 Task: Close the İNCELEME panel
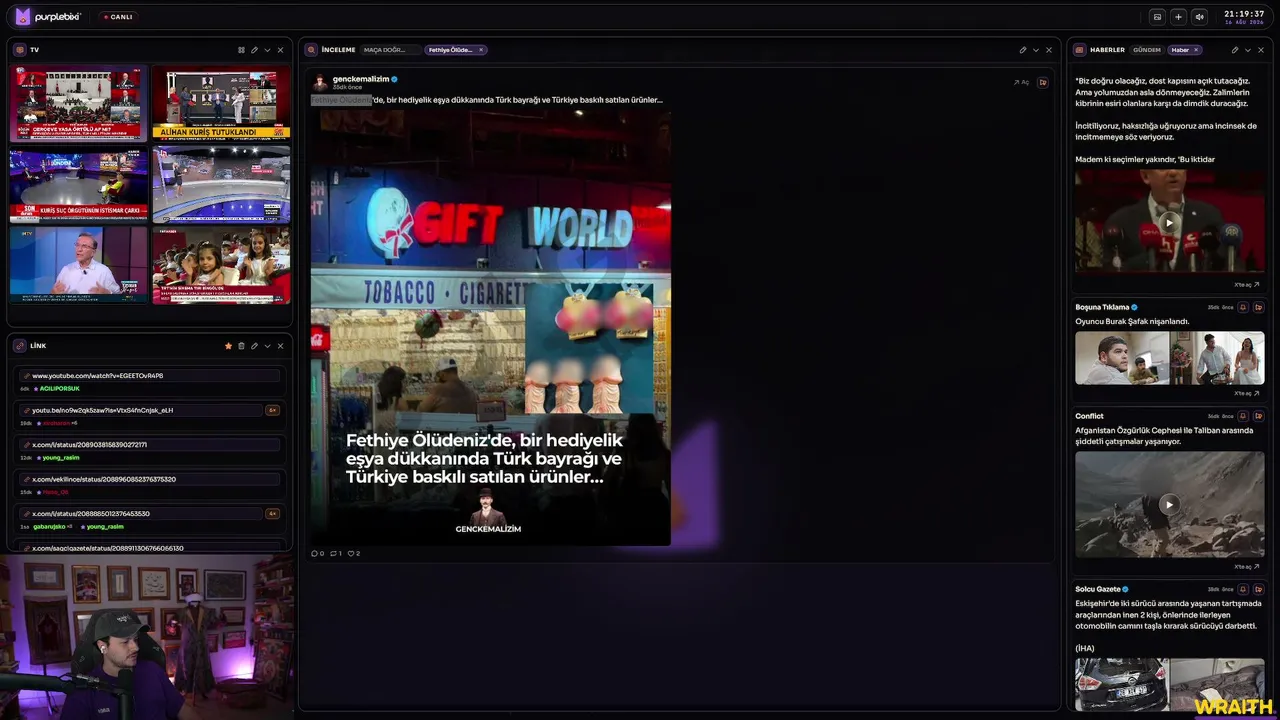(1049, 50)
